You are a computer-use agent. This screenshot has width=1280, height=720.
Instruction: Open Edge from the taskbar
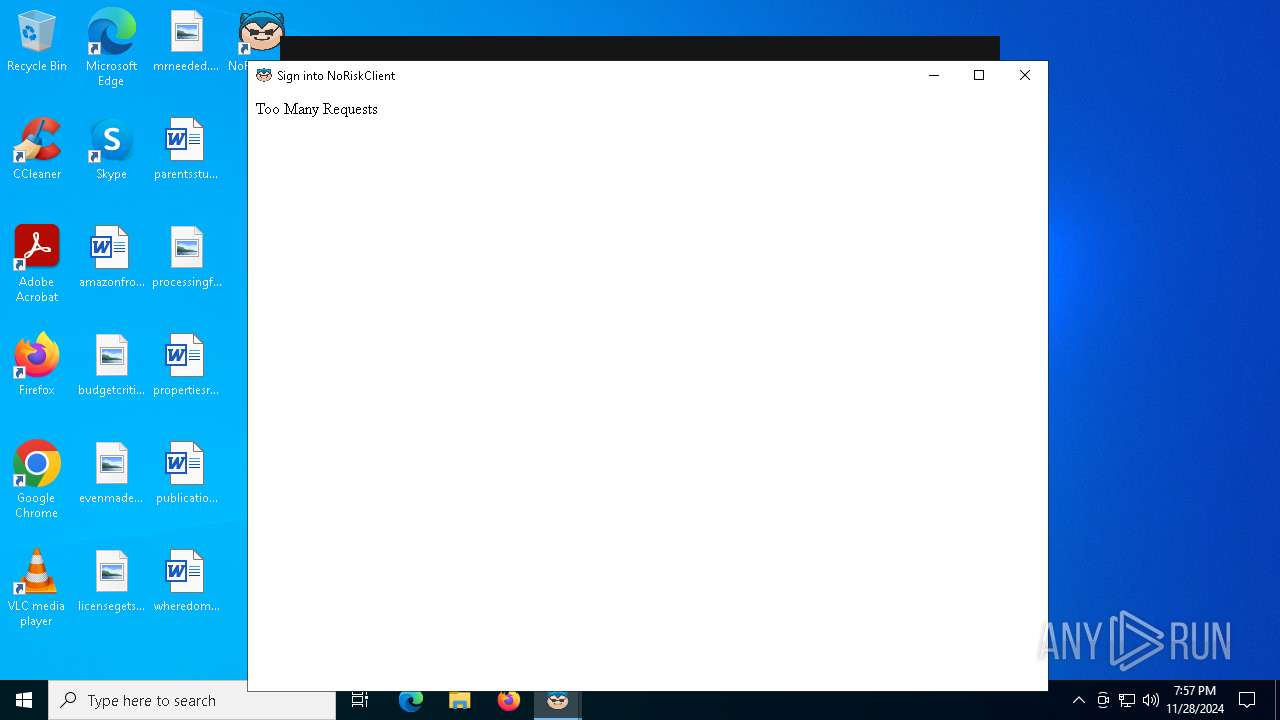coord(411,700)
